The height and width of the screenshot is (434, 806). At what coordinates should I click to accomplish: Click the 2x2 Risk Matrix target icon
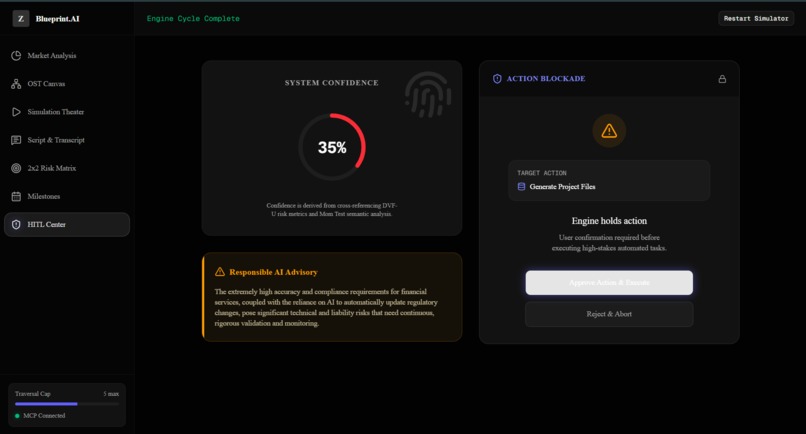pyautogui.click(x=16, y=168)
